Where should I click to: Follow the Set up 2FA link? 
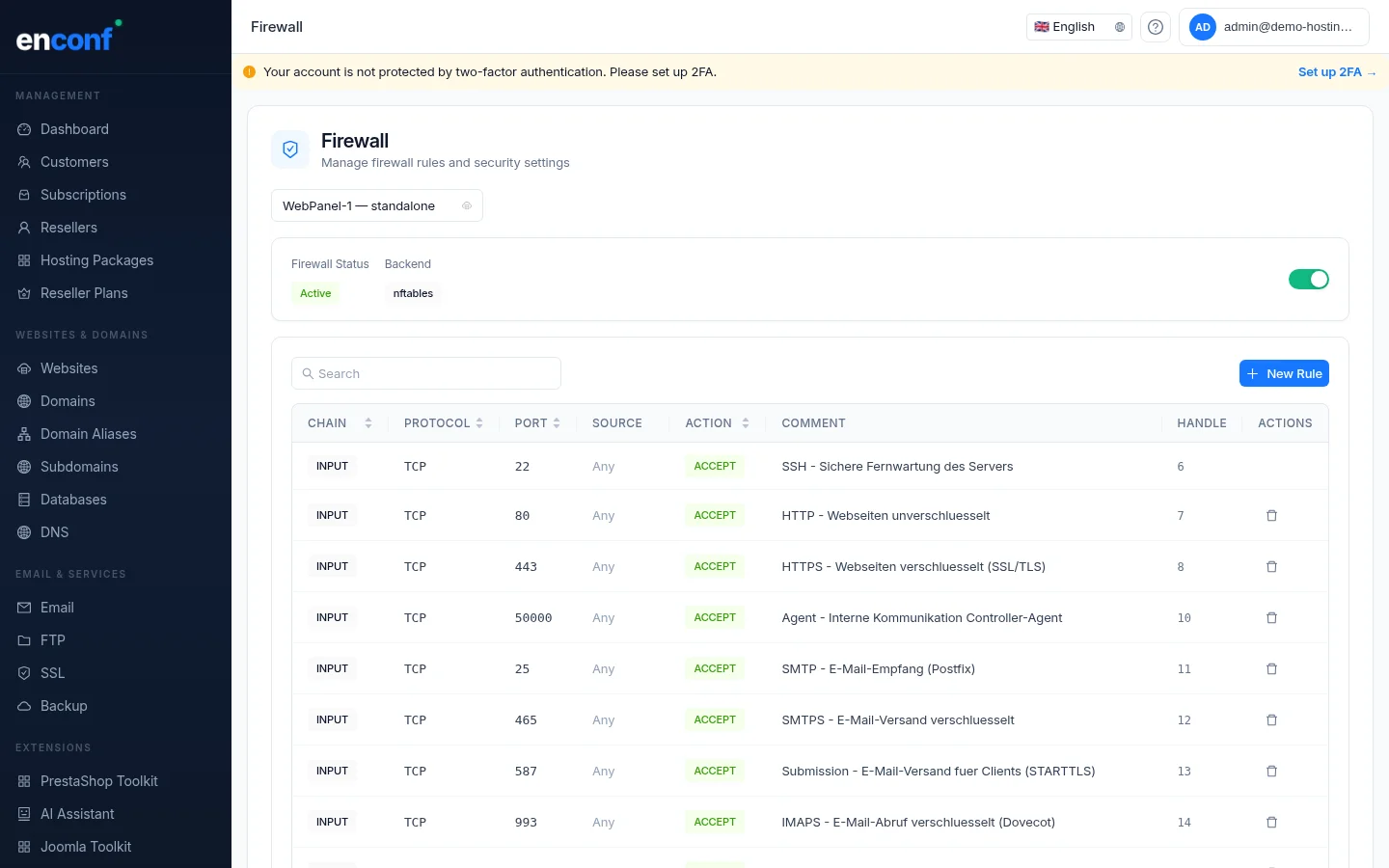point(1337,72)
